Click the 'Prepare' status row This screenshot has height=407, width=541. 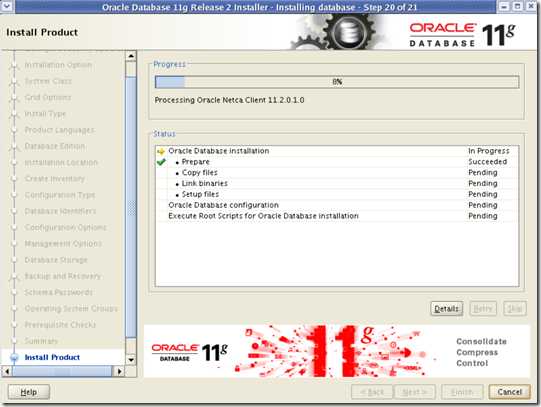(x=337, y=162)
